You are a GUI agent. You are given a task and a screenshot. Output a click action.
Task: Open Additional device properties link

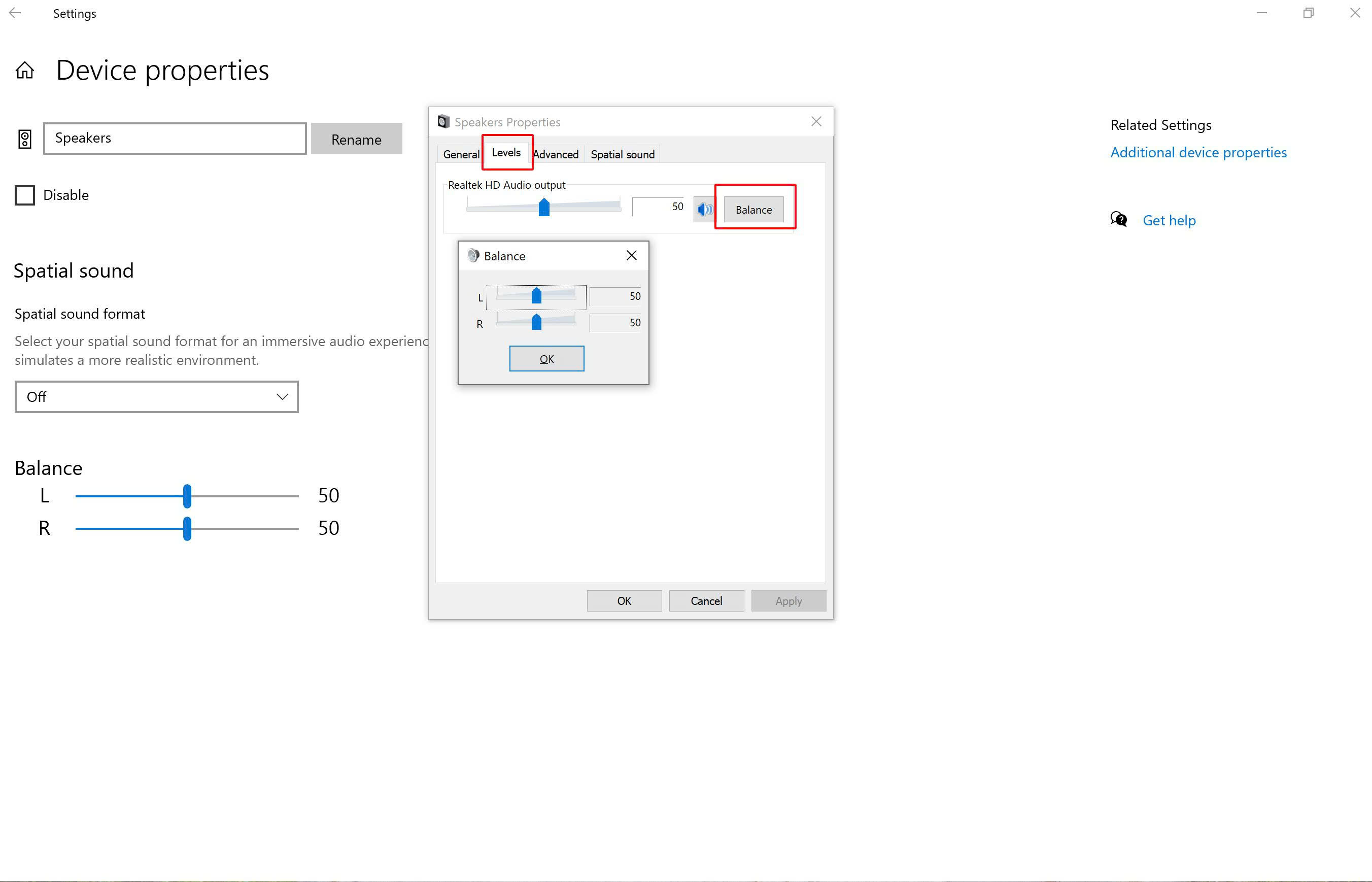[1198, 152]
